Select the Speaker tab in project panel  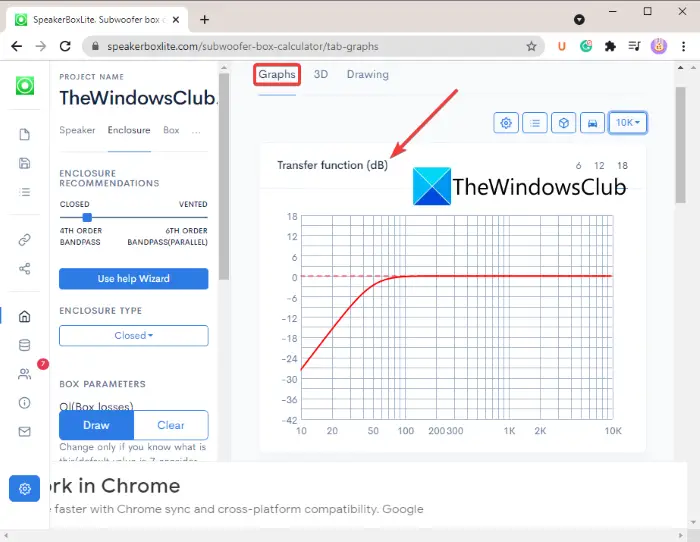(77, 130)
